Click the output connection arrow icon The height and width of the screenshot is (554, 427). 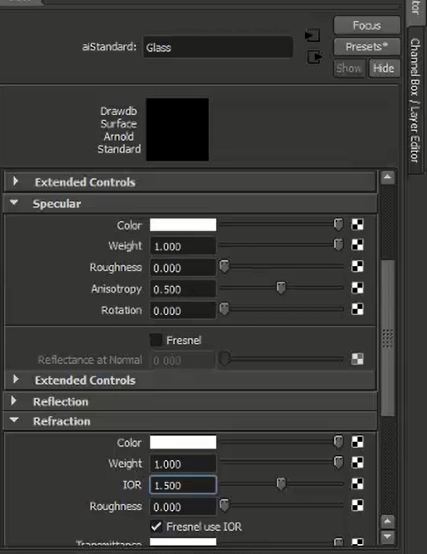point(314,57)
